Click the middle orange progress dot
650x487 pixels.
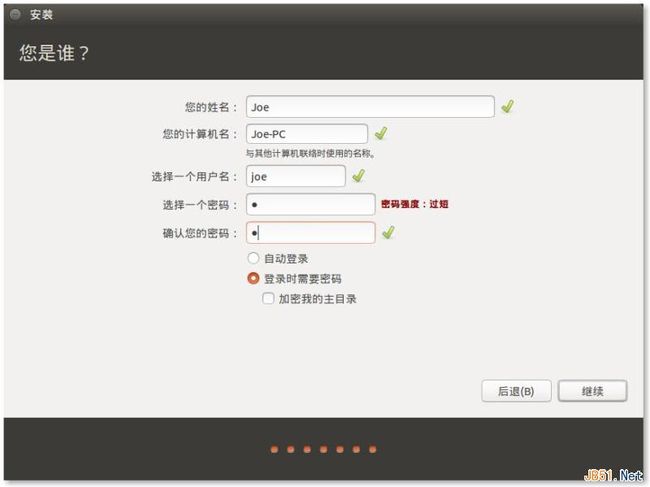(323, 450)
